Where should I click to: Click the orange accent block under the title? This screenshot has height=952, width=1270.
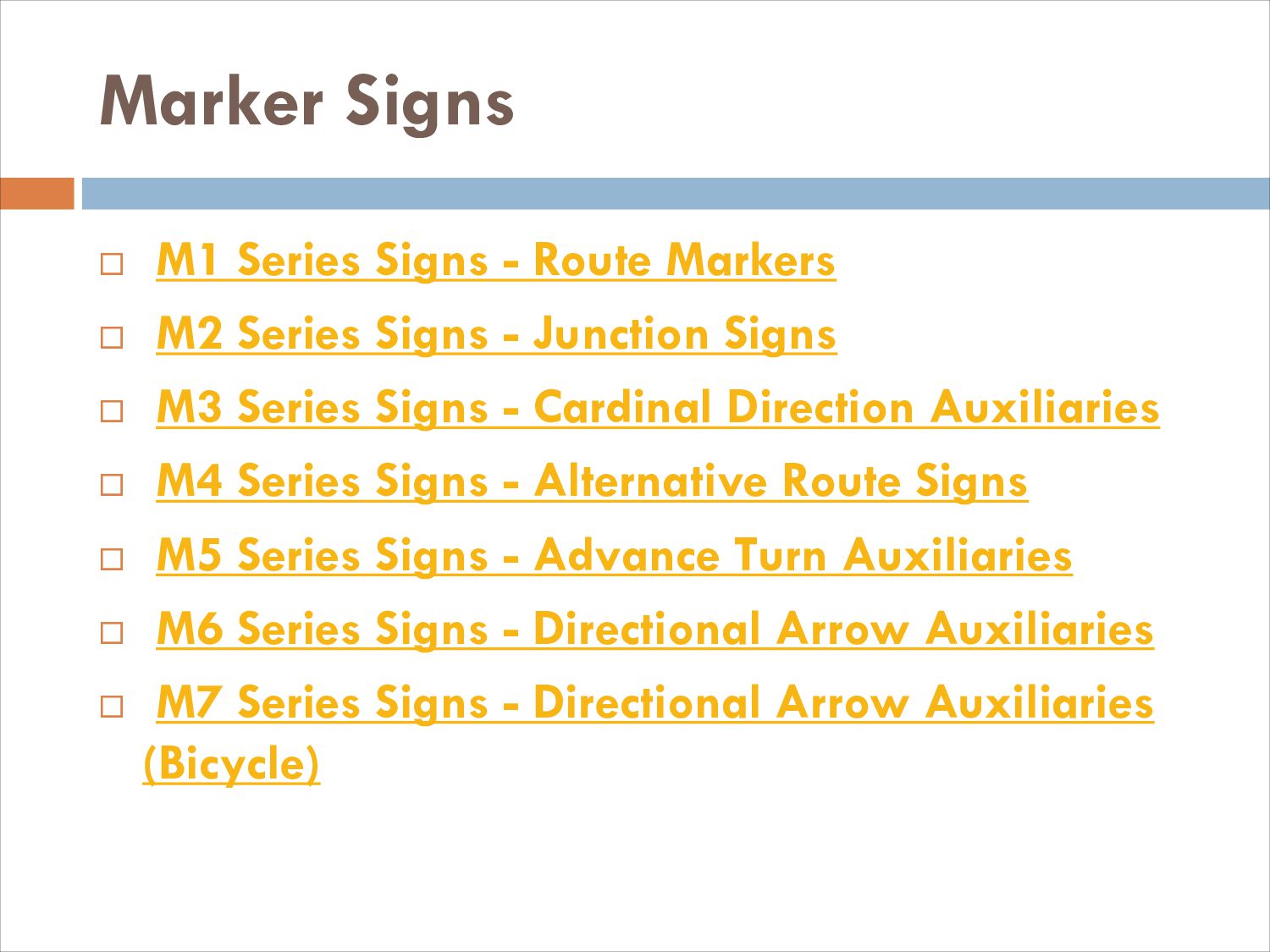[37, 193]
